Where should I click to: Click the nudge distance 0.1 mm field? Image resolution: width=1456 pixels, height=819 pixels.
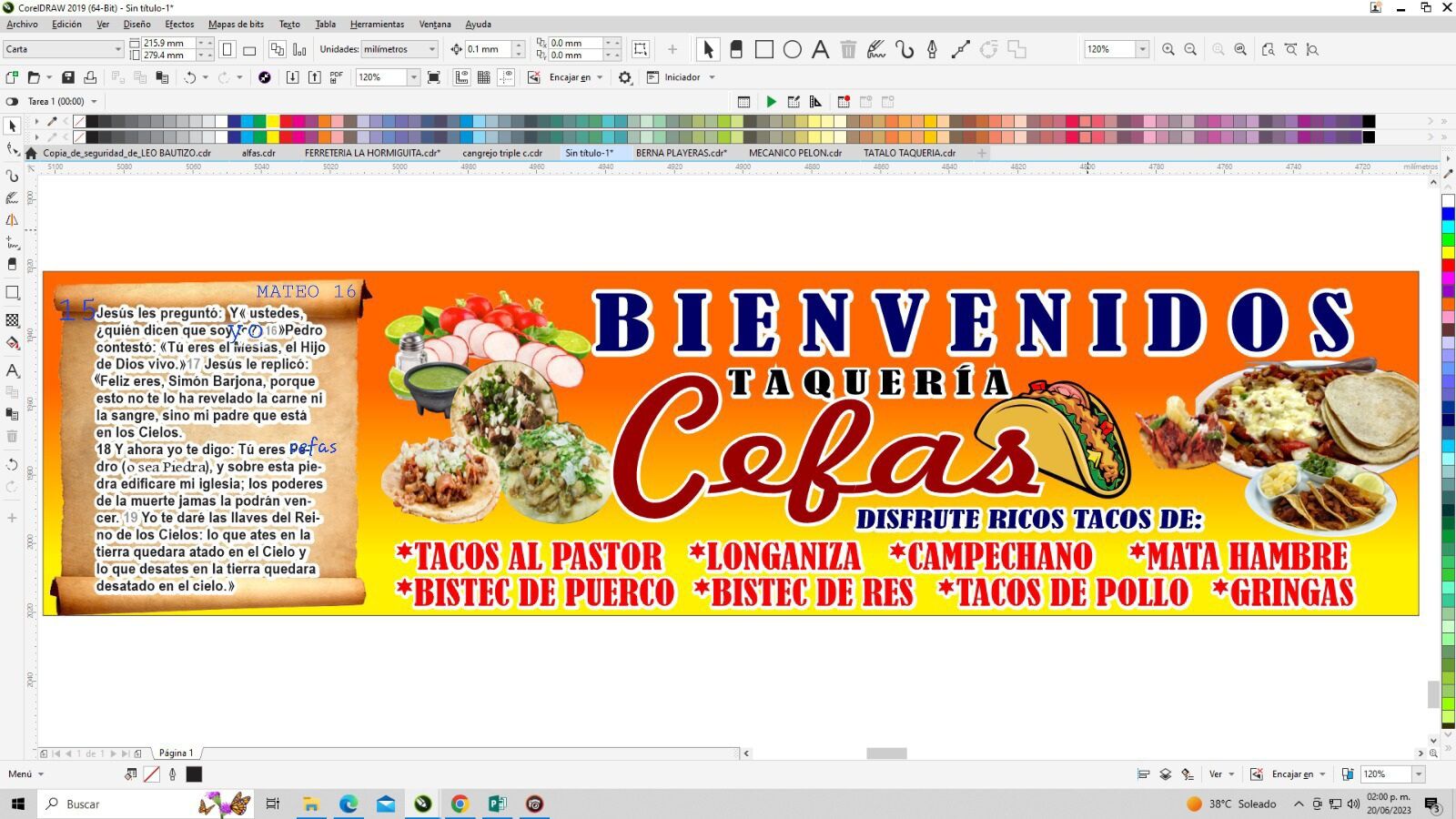point(488,49)
